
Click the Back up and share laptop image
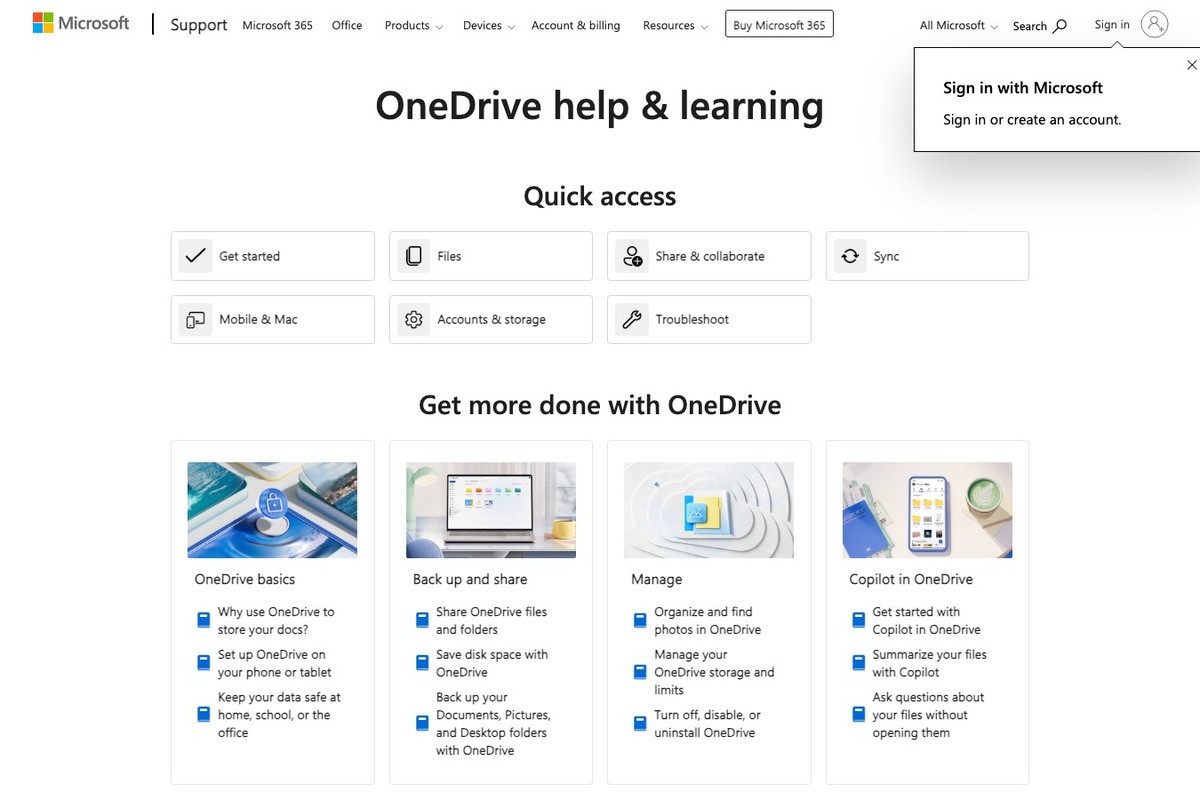(491, 510)
